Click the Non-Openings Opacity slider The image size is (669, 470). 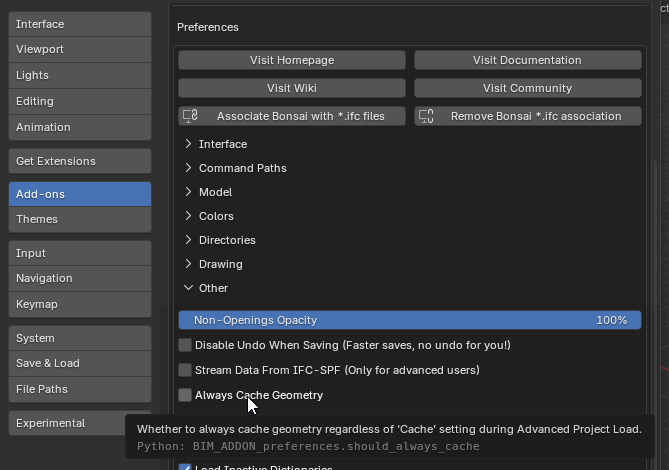410,320
